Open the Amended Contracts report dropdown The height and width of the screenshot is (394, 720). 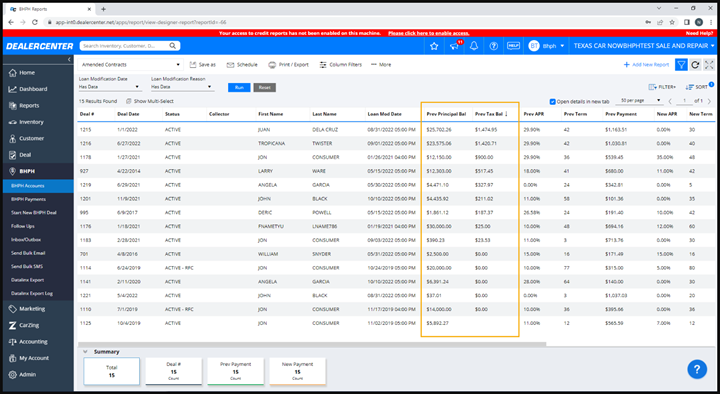[130, 65]
